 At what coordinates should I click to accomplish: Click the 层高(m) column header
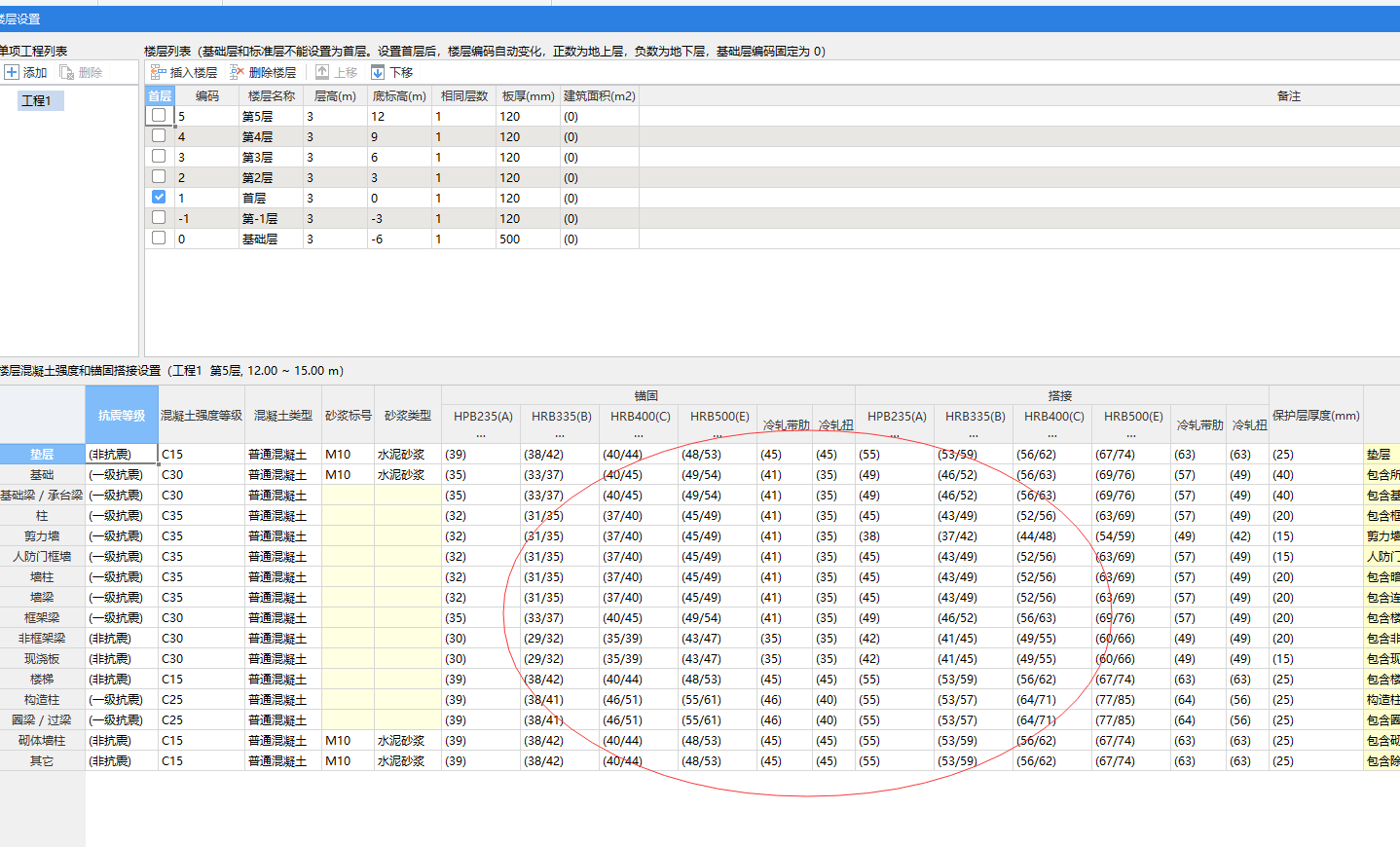click(335, 96)
